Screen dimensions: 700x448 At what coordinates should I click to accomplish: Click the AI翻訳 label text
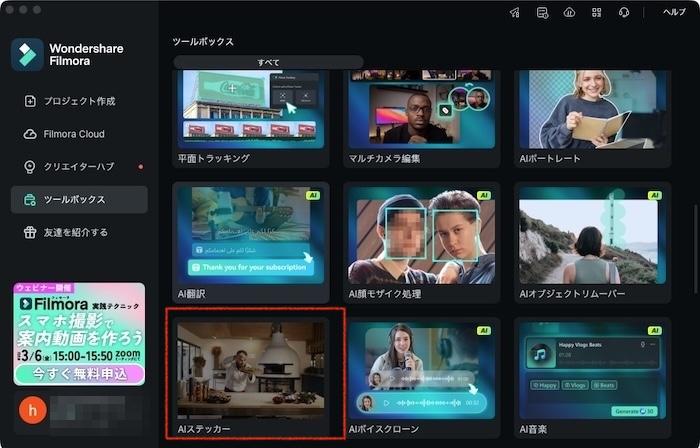tap(192, 294)
